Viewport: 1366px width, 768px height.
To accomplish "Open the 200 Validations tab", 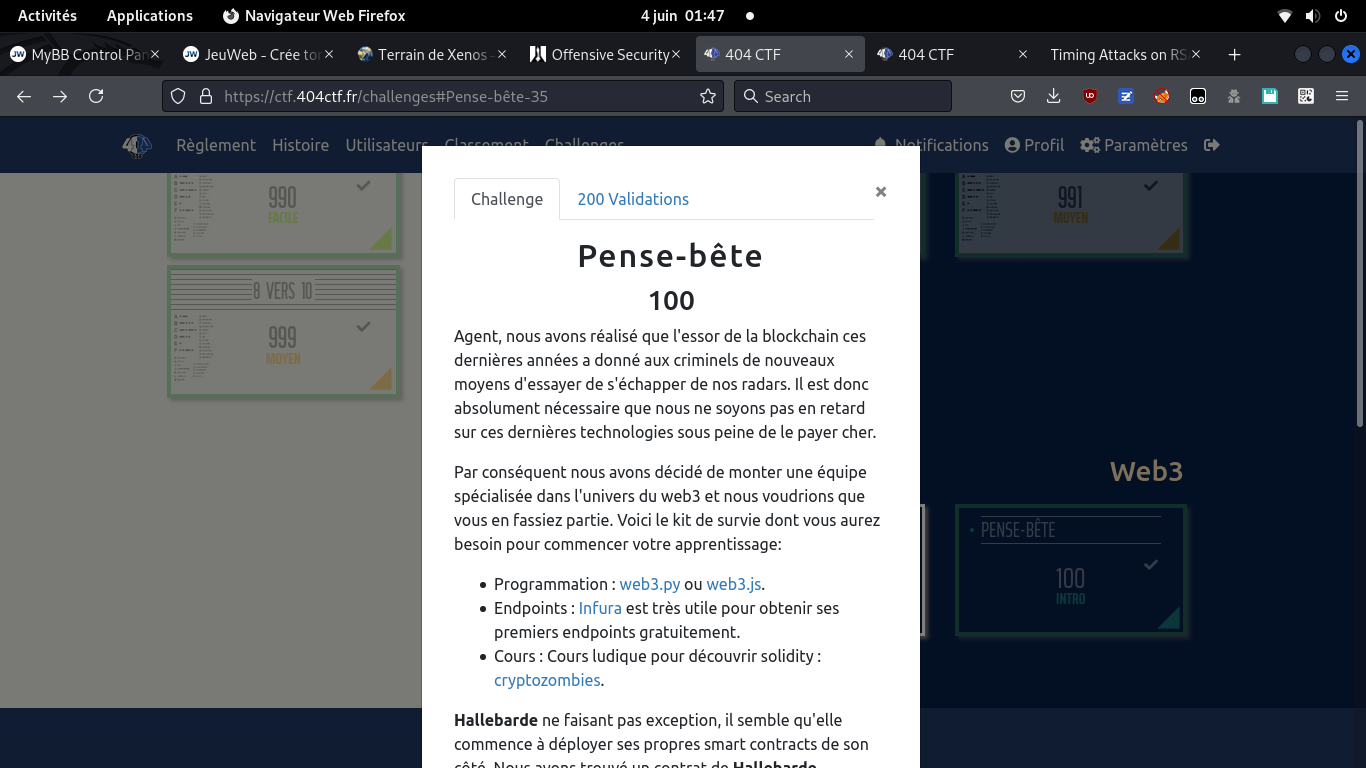I will click(633, 199).
